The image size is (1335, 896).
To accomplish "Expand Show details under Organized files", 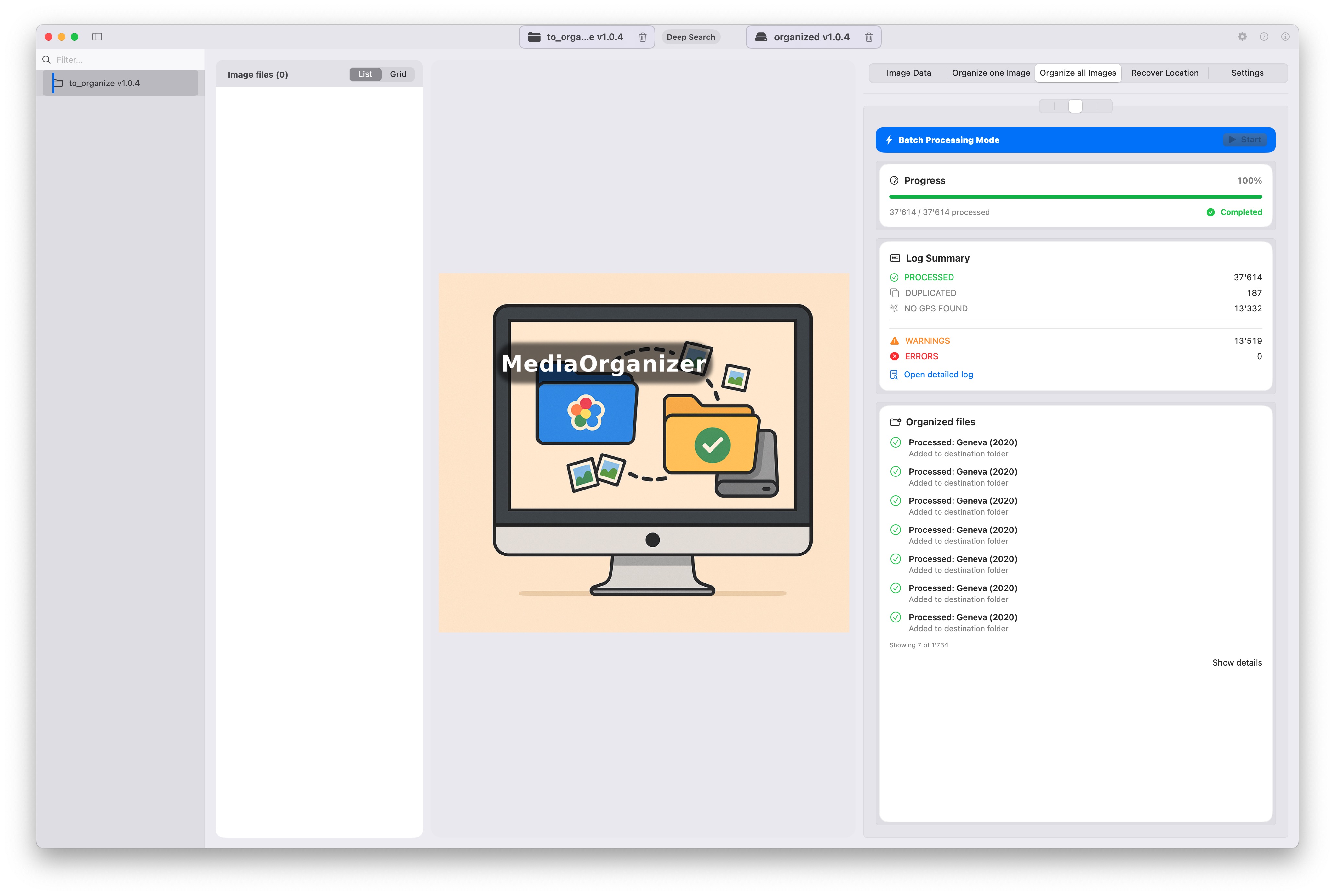I will coord(1237,662).
